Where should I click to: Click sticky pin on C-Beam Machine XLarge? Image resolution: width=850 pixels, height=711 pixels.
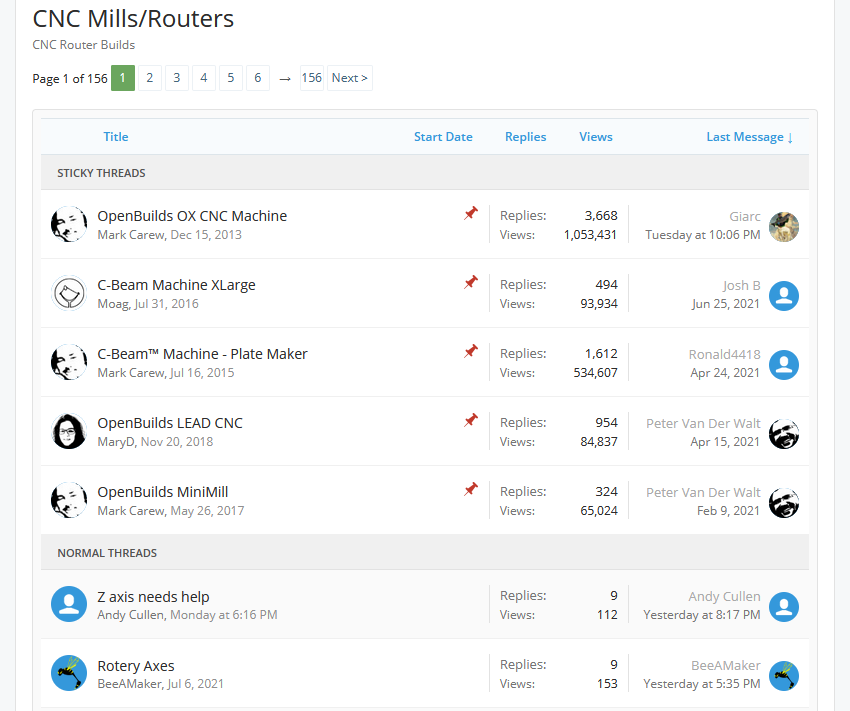(x=471, y=282)
